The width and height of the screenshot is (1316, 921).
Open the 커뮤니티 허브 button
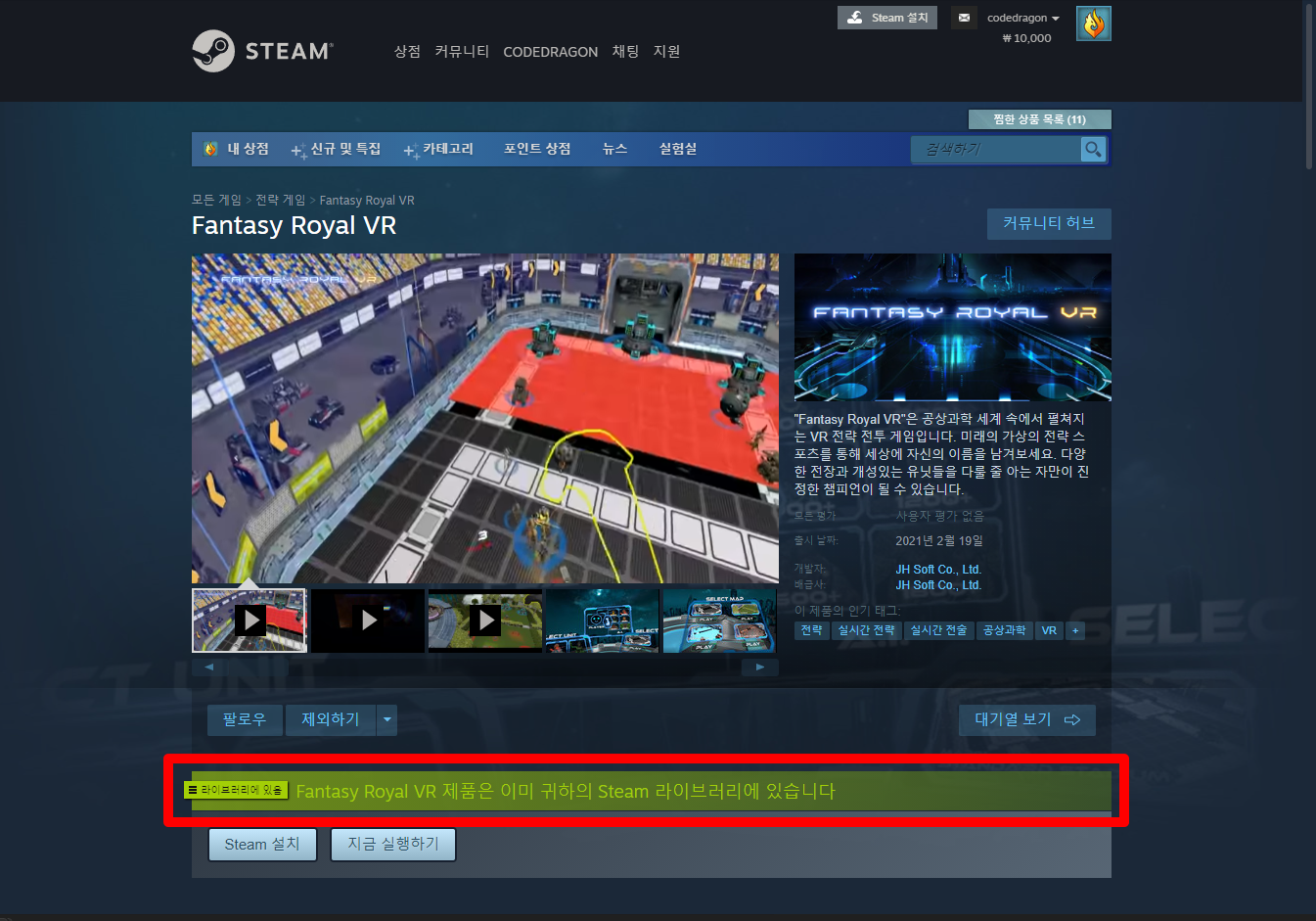1049,224
